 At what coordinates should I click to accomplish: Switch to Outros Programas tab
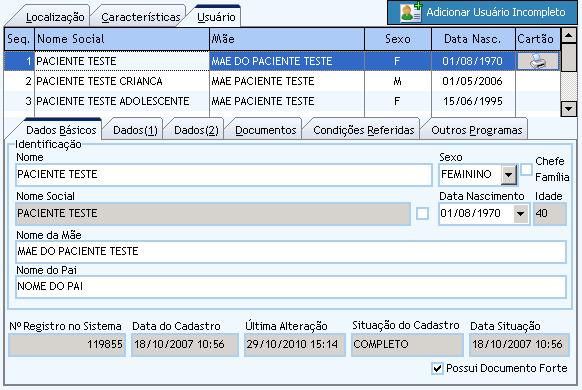pos(477,130)
